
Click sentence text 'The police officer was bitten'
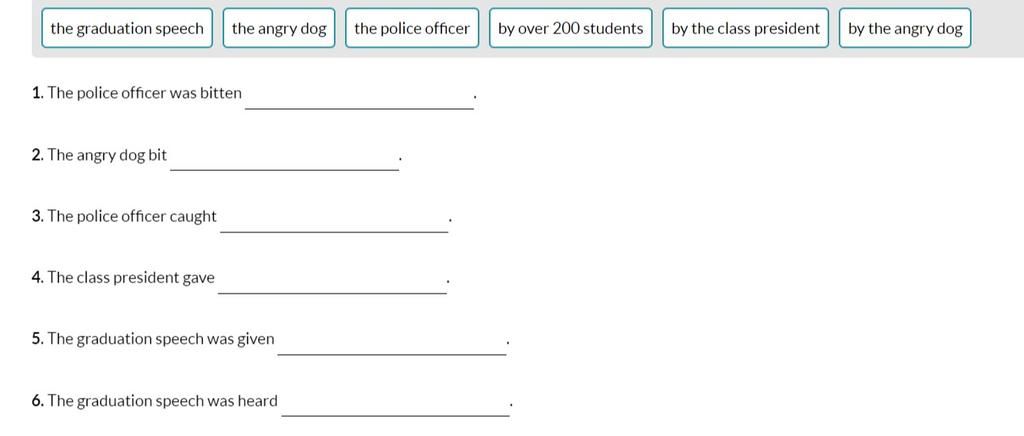click(144, 93)
